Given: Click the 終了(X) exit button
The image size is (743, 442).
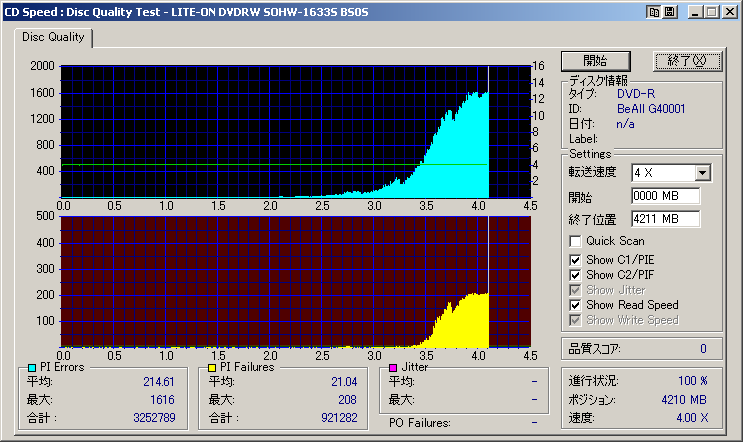Looking at the screenshot, I should [687, 61].
